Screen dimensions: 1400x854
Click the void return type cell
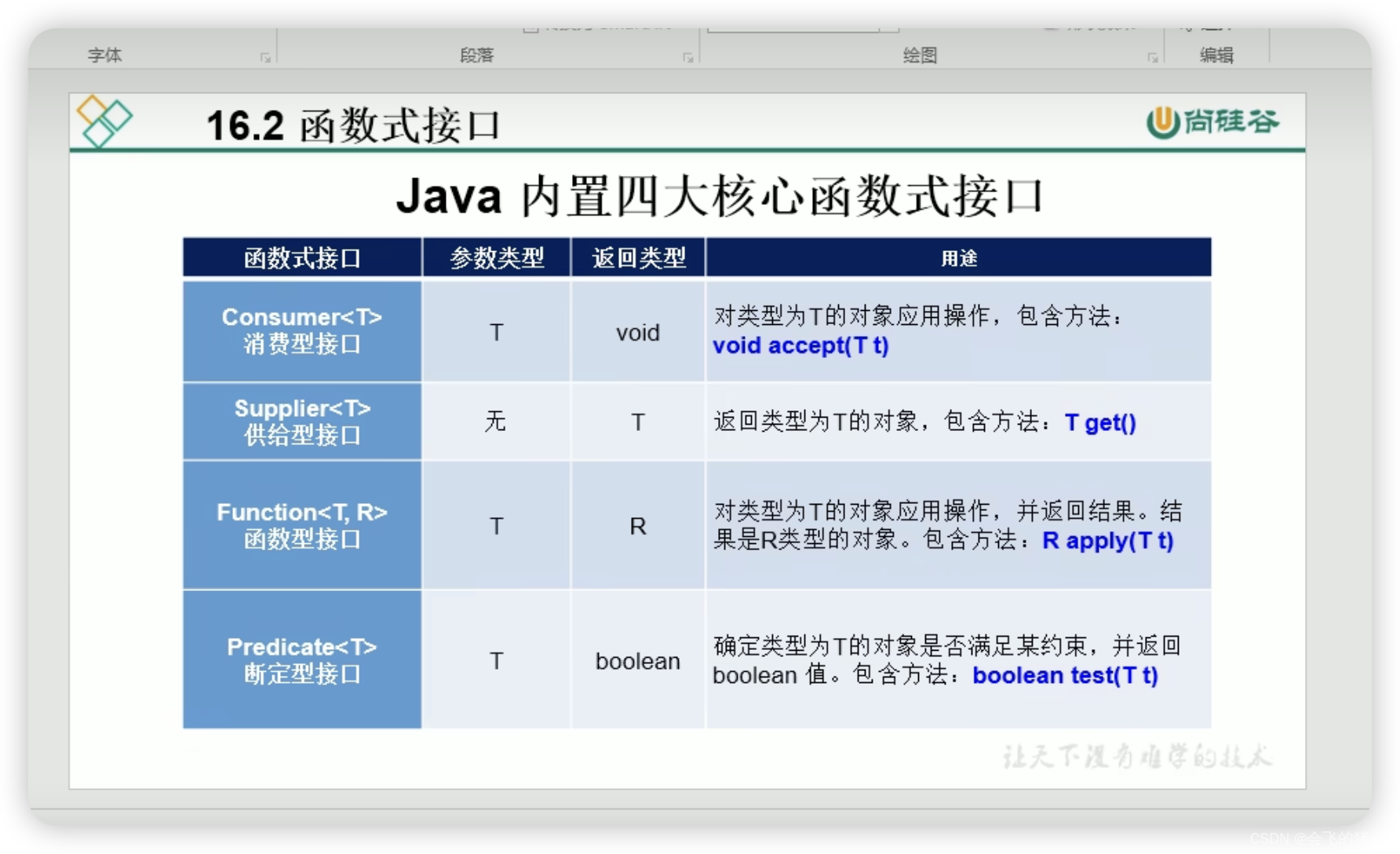click(x=638, y=332)
